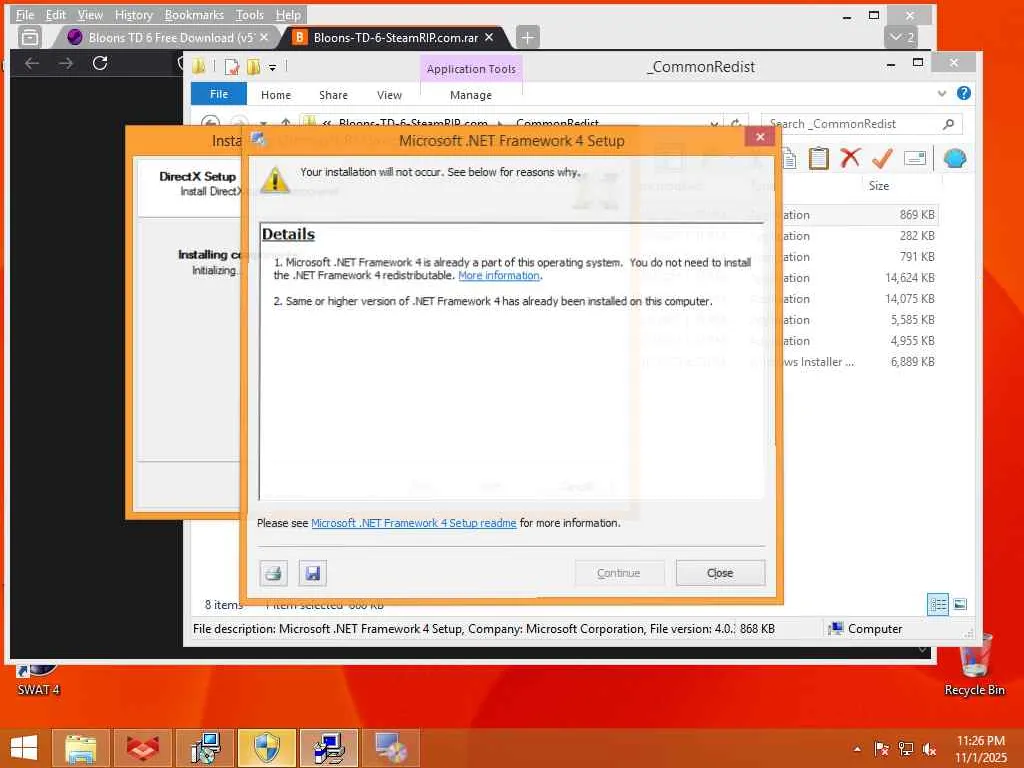Viewport: 1024px width, 768px height.
Task: Click the magnifier icon in Explorer search box
Action: (948, 123)
